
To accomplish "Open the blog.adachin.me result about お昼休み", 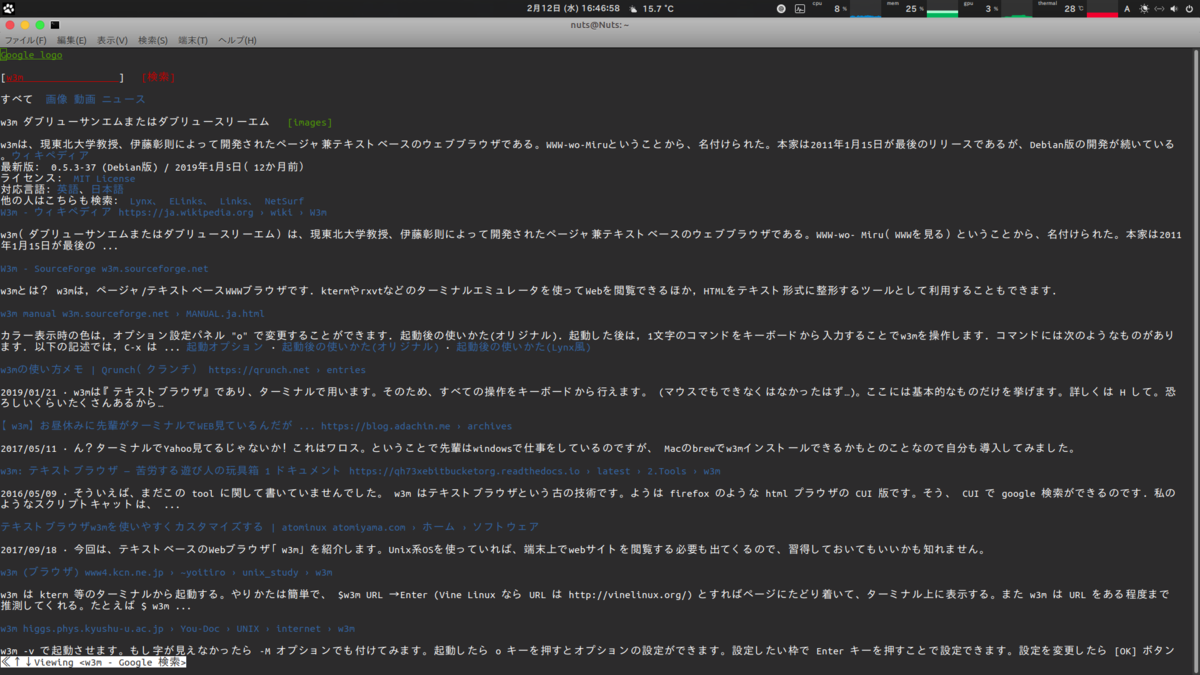I will coord(255,426).
